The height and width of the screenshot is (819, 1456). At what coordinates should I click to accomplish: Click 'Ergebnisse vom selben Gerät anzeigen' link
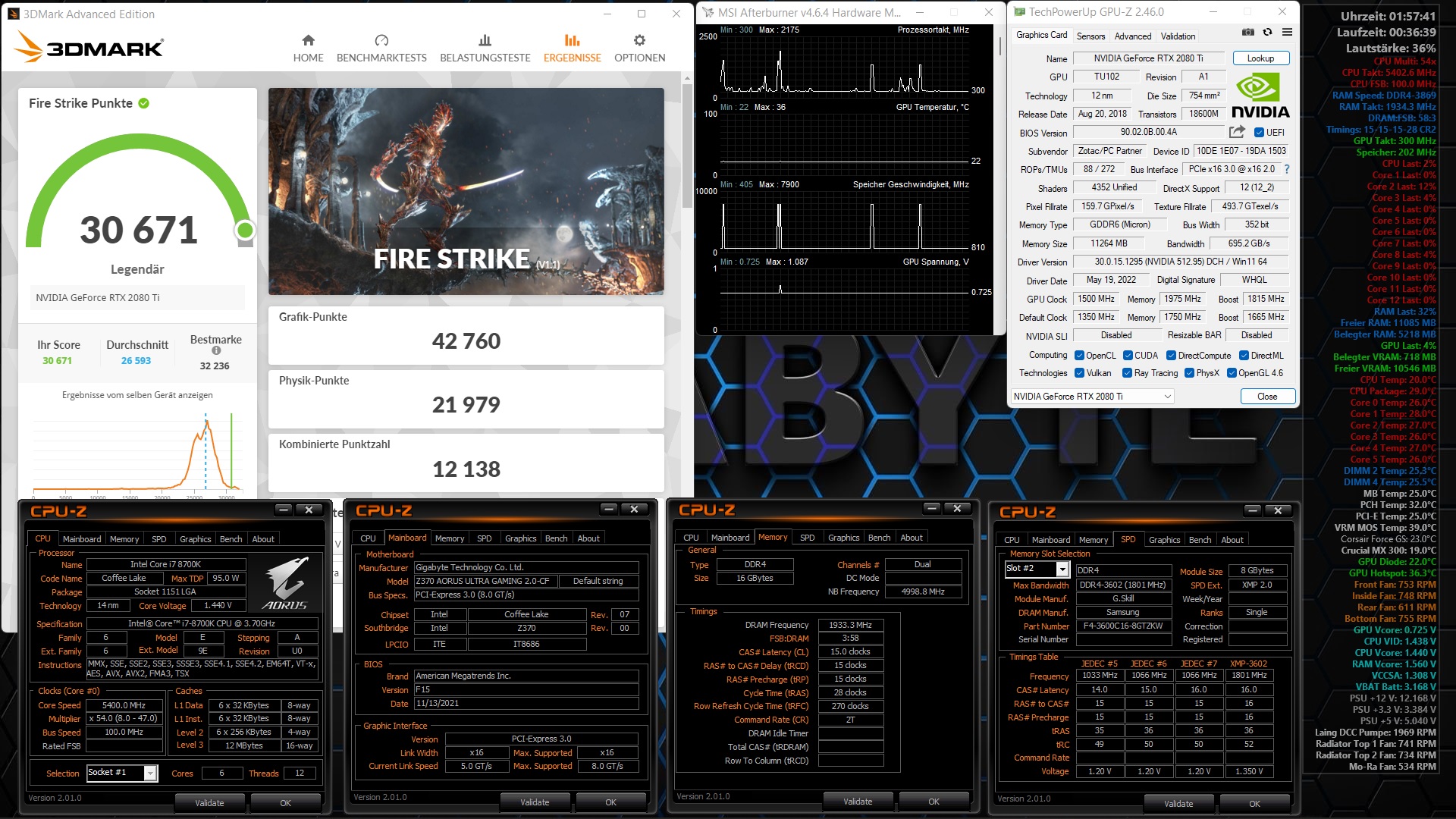pos(137,395)
